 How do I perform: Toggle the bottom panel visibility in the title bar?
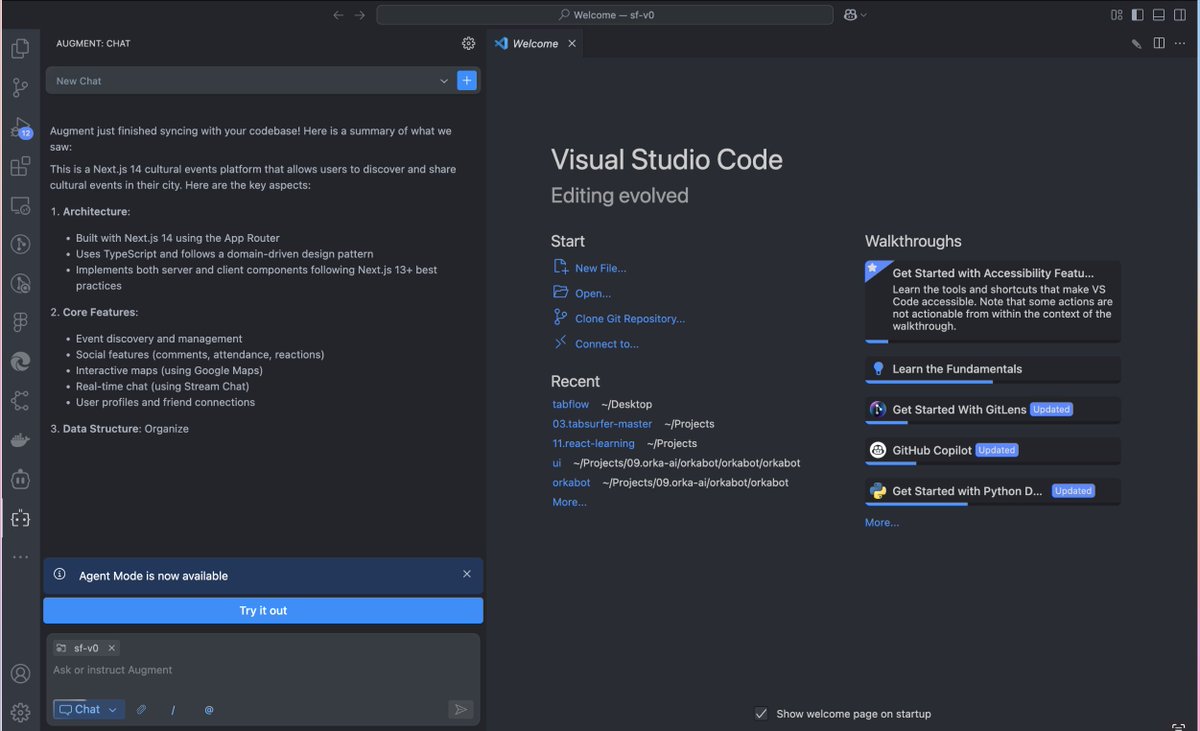(x=1158, y=14)
